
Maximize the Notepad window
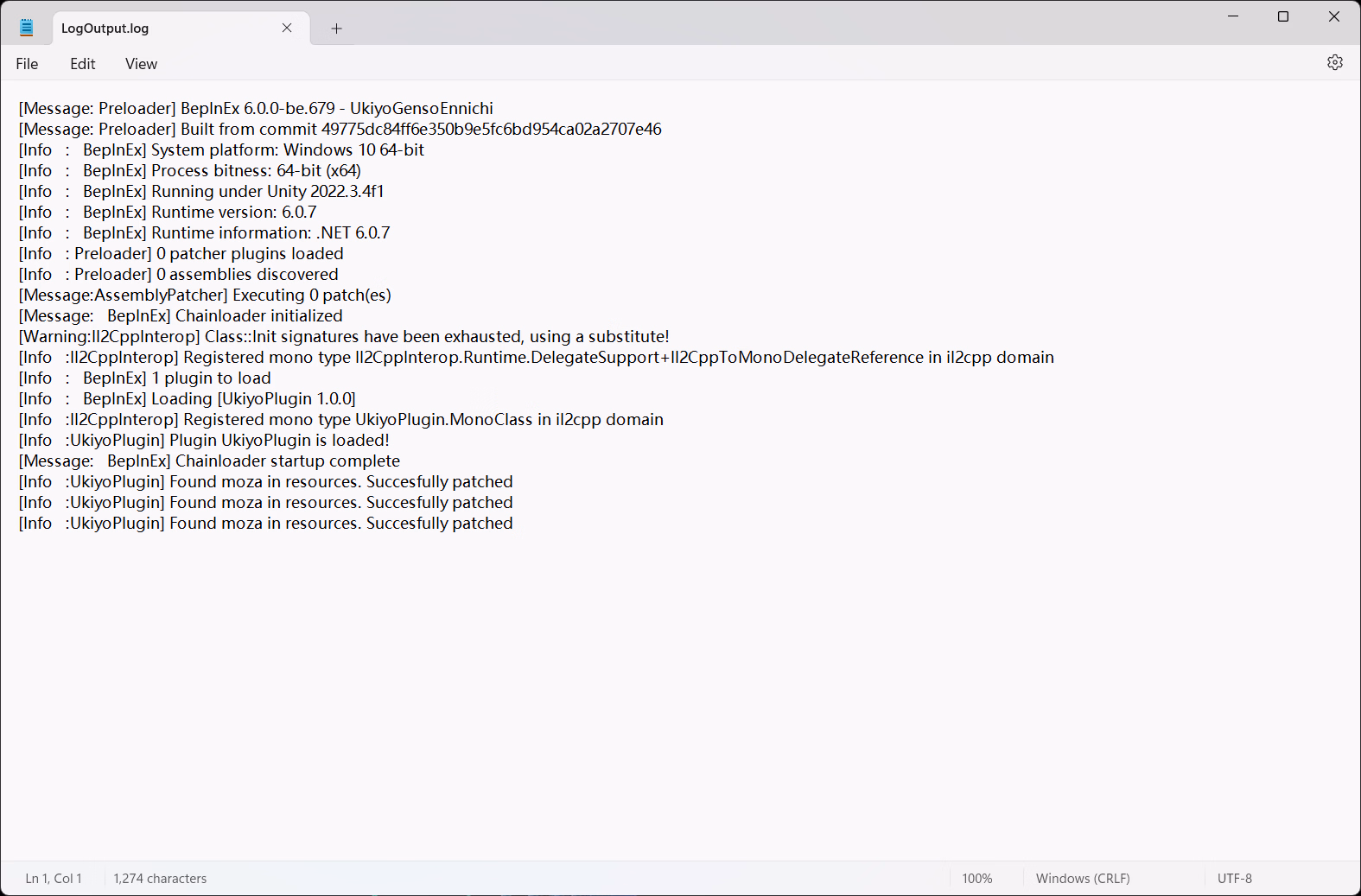(x=1283, y=16)
